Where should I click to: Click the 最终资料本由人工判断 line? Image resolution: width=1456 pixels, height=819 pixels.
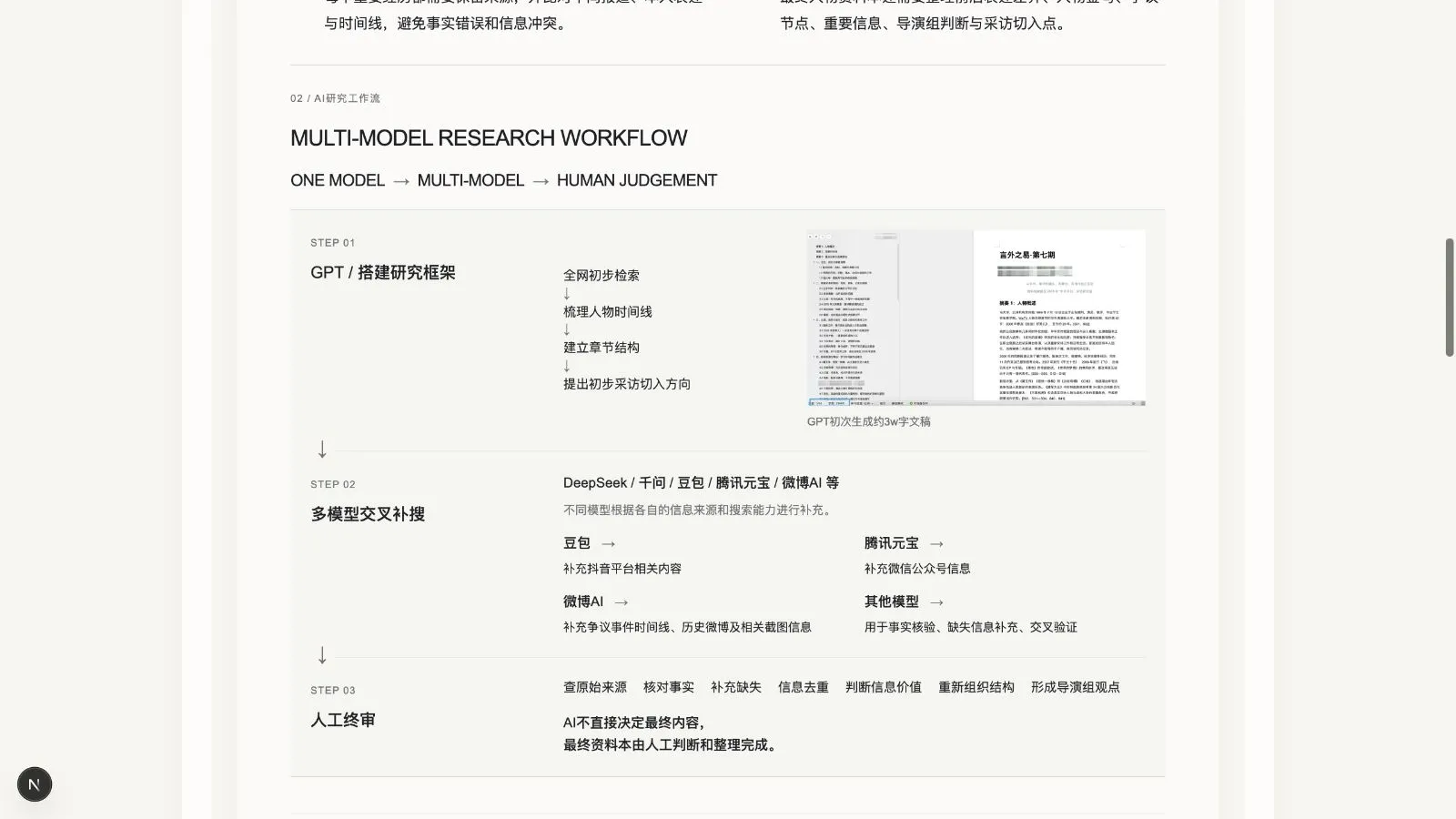click(672, 745)
